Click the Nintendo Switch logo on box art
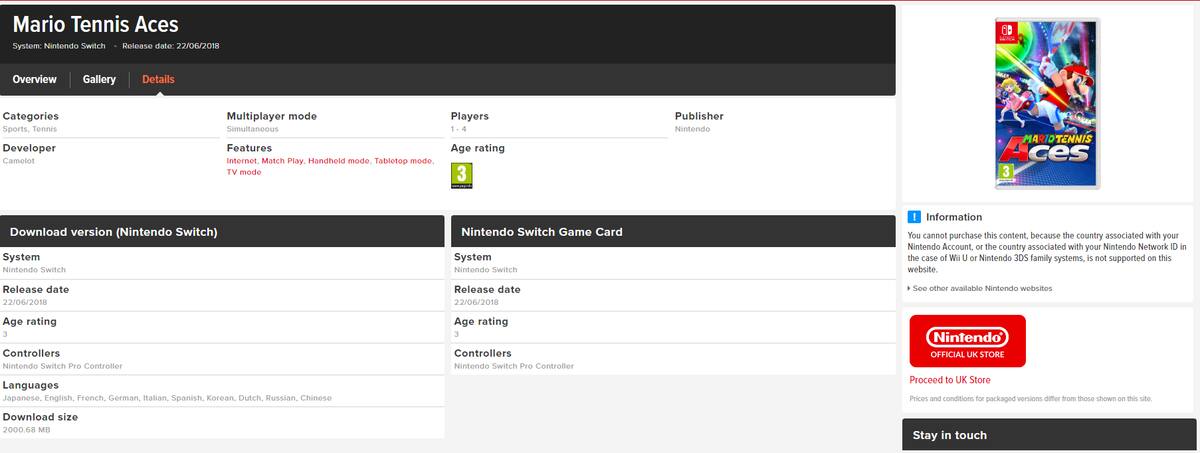 pos(1003,31)
